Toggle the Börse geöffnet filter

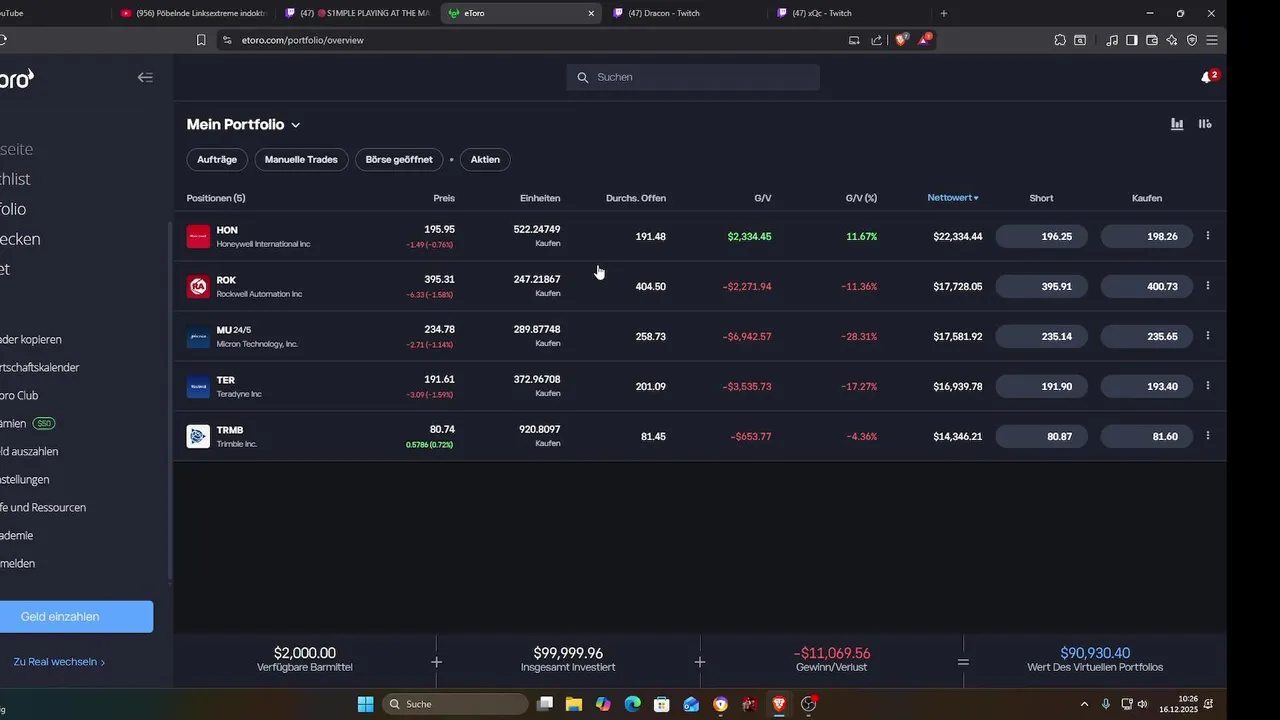(x=399, y=159)
